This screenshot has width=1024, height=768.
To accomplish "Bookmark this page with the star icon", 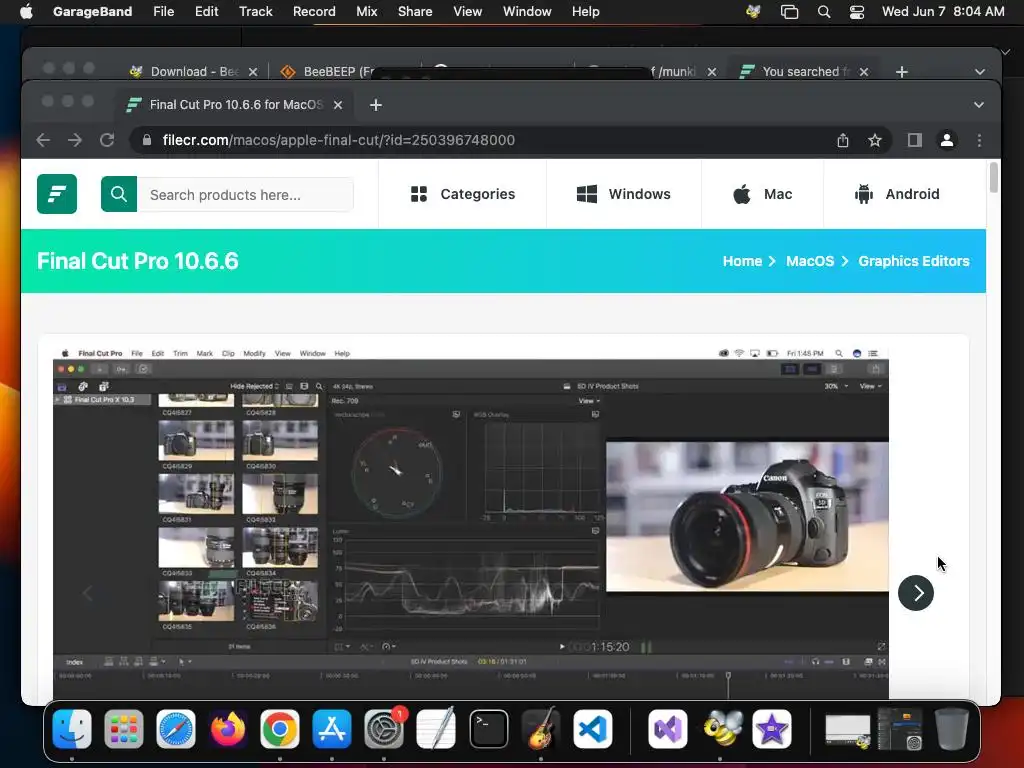I will [875, 140].
